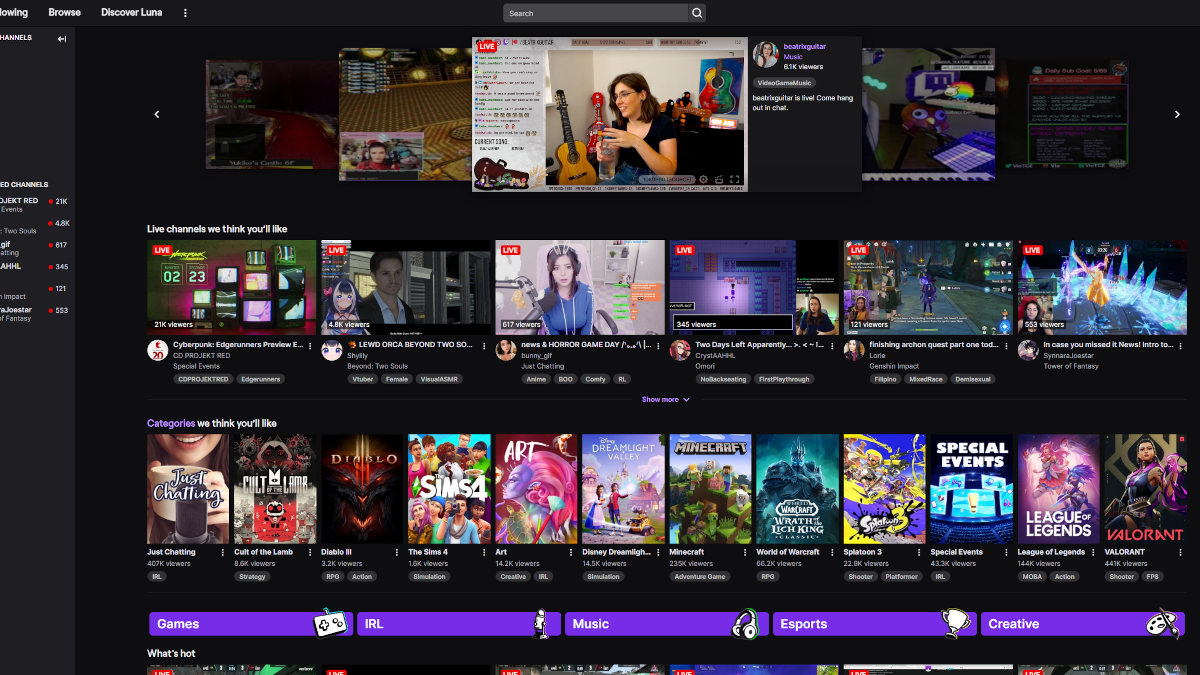Open the Special Events category box art
1200x675 pixels.
point(971,489)
